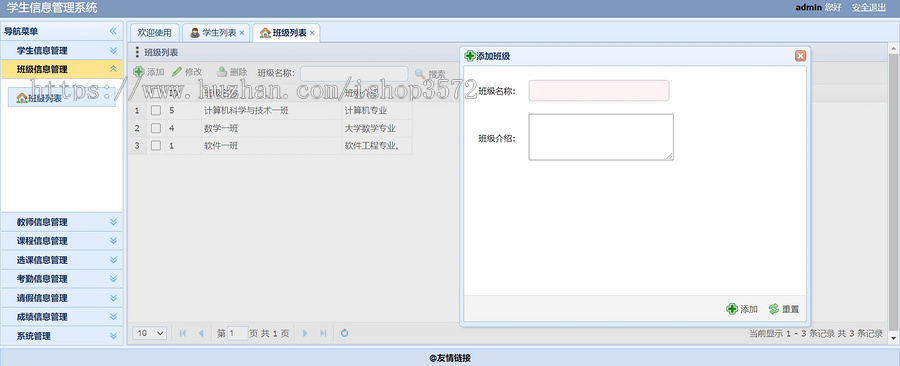The height and width of the screenshot is (366, 900).
Task: Switch to the 欢迎使用 tab
Action: (x=154, y=33)
